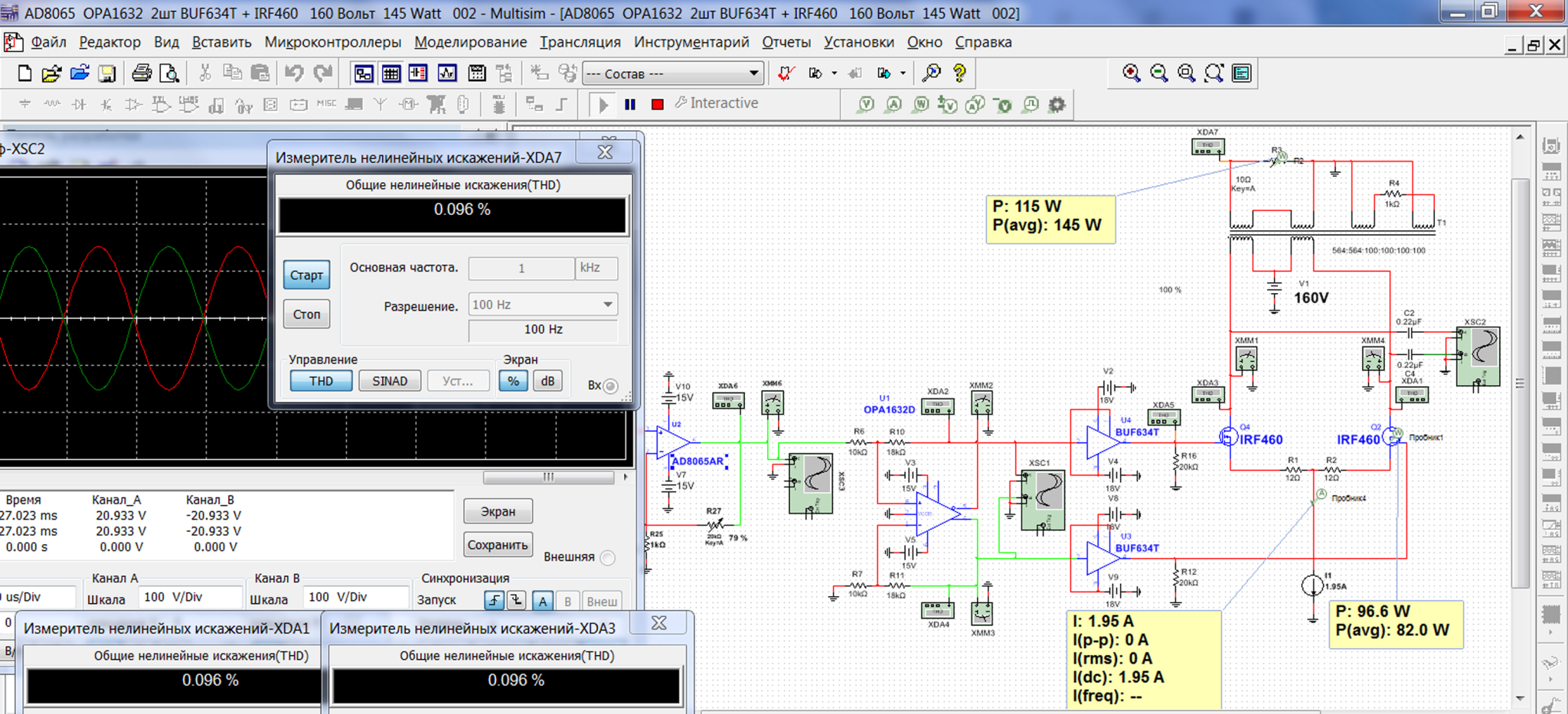
Task: Zoom in with the plus magnifier
Action: click(x=1132, y=73)
